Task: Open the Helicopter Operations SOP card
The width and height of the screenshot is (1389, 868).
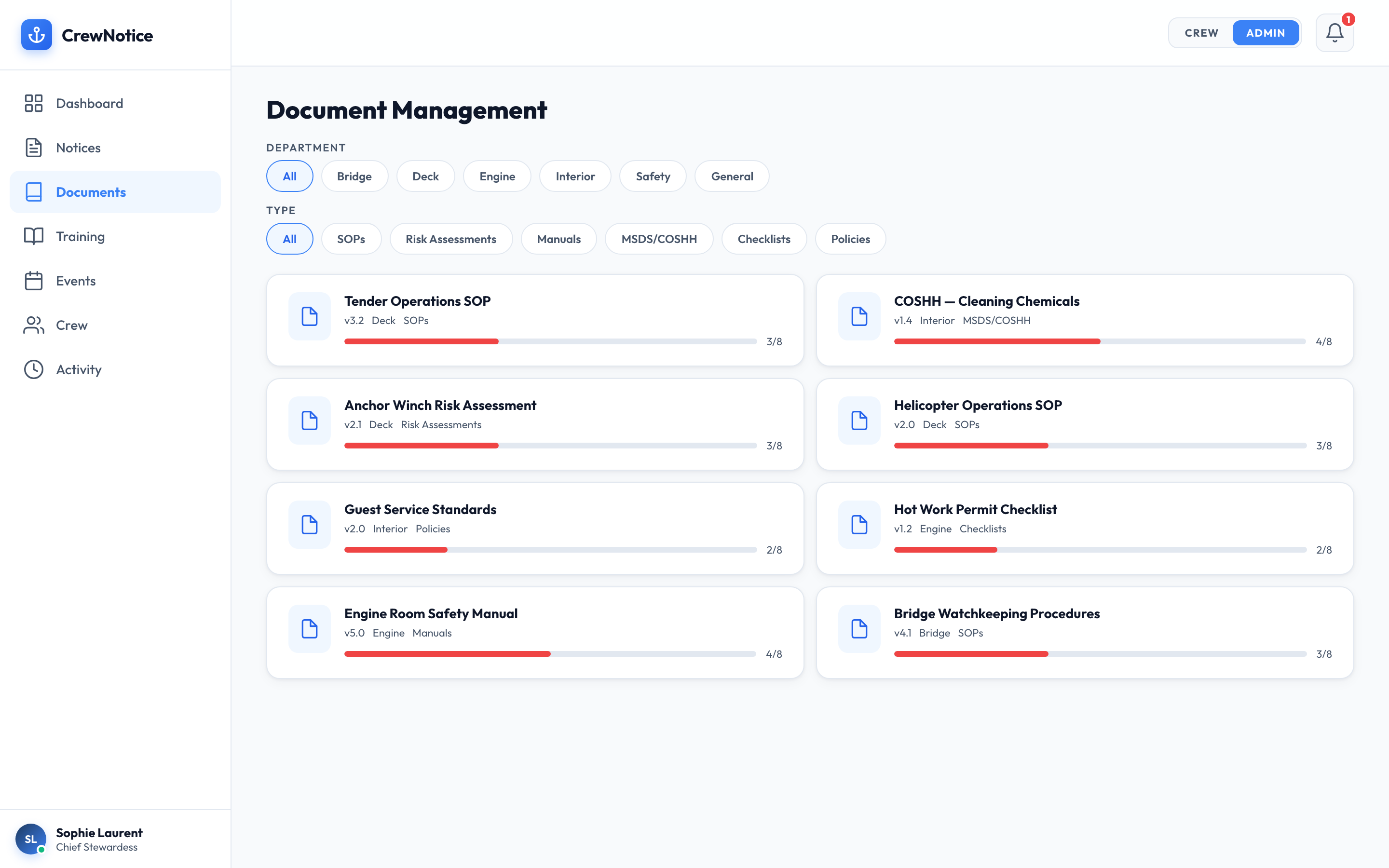Action: 1085,424
